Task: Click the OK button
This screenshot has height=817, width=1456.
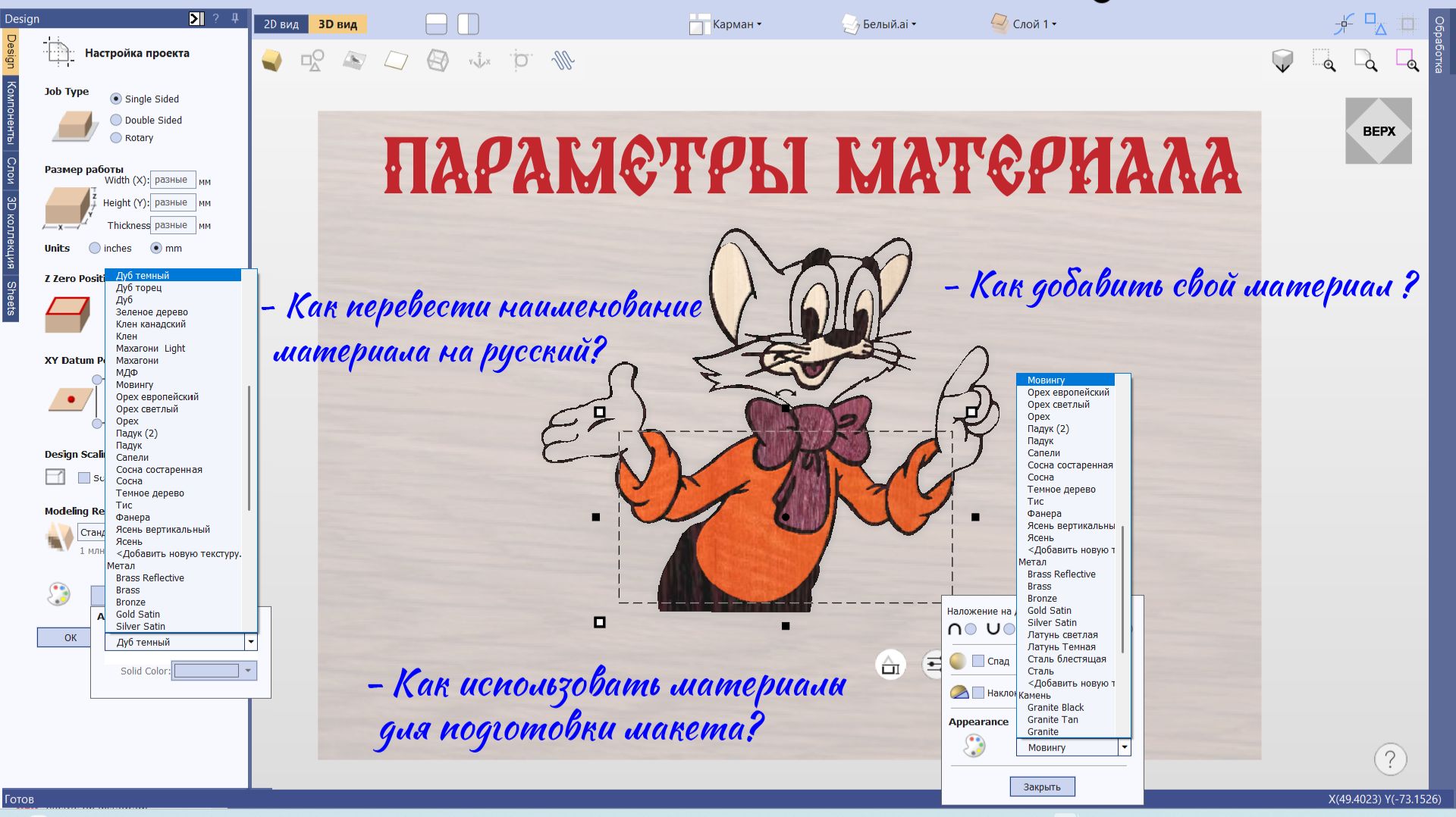Action: (70, 637)
